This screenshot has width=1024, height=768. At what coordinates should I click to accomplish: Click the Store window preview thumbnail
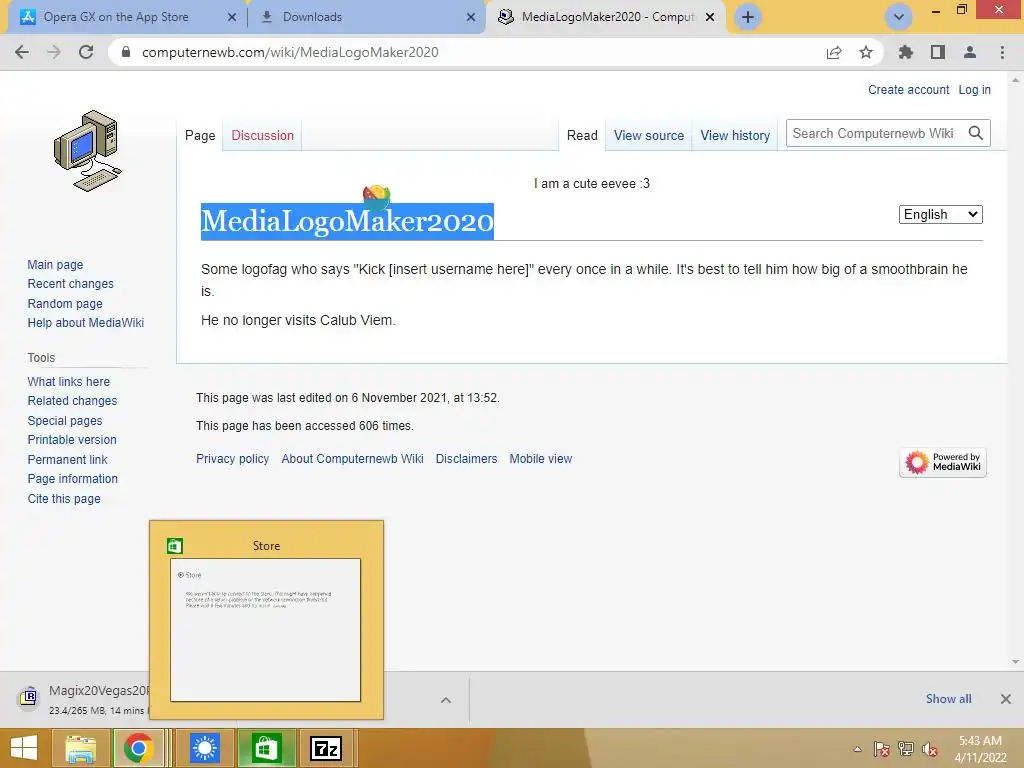(x=265, y=630)
